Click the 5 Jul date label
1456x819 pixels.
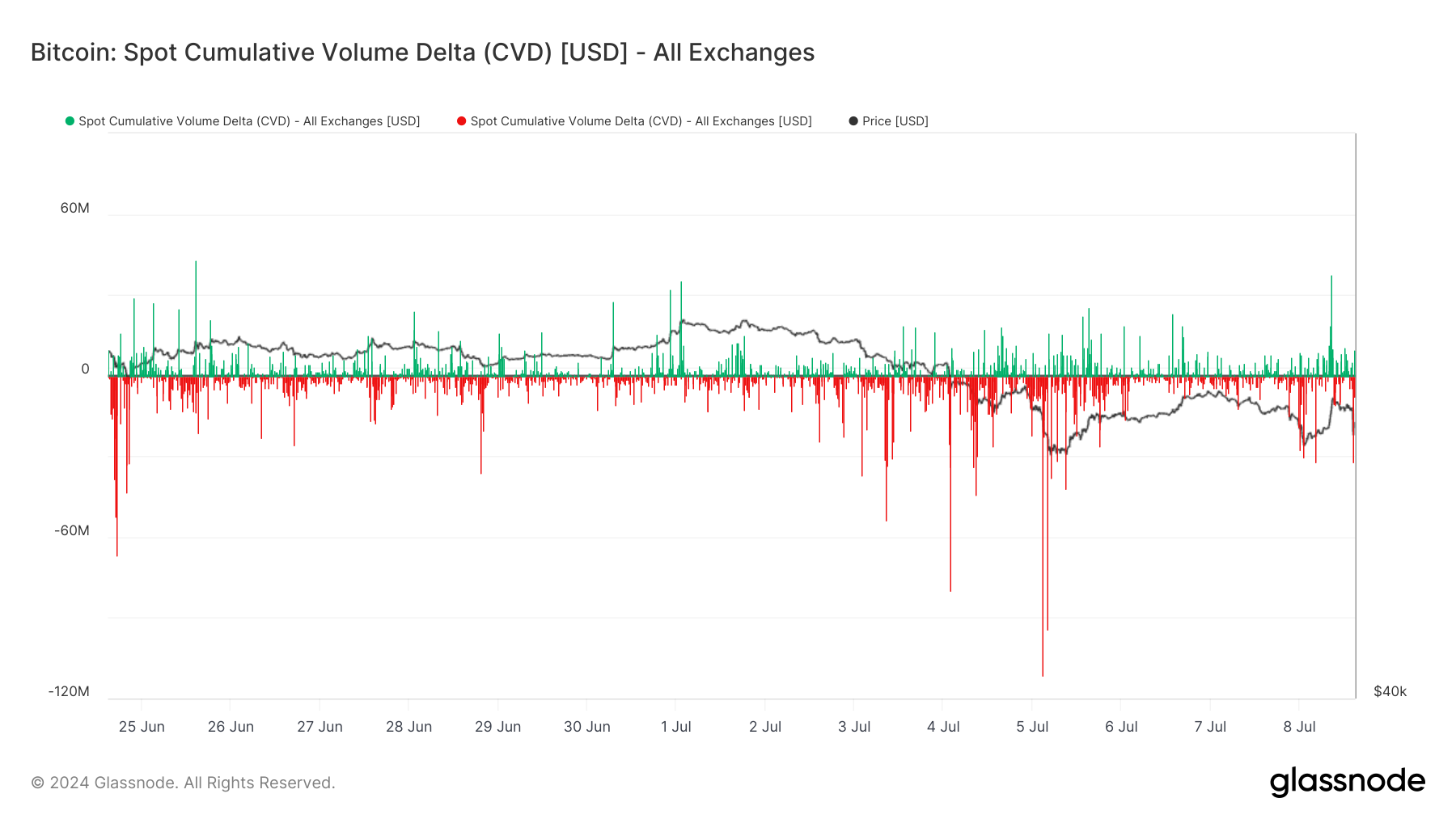coord(1032,727)
